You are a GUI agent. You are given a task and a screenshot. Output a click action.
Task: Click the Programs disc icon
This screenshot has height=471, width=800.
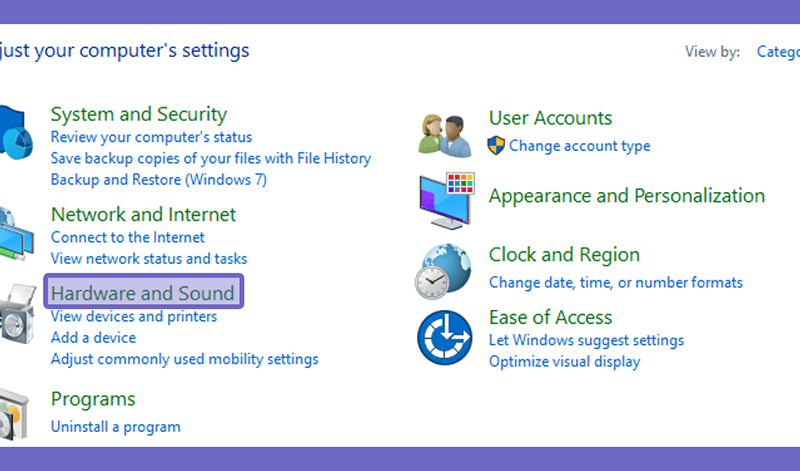tap(14, 414)
